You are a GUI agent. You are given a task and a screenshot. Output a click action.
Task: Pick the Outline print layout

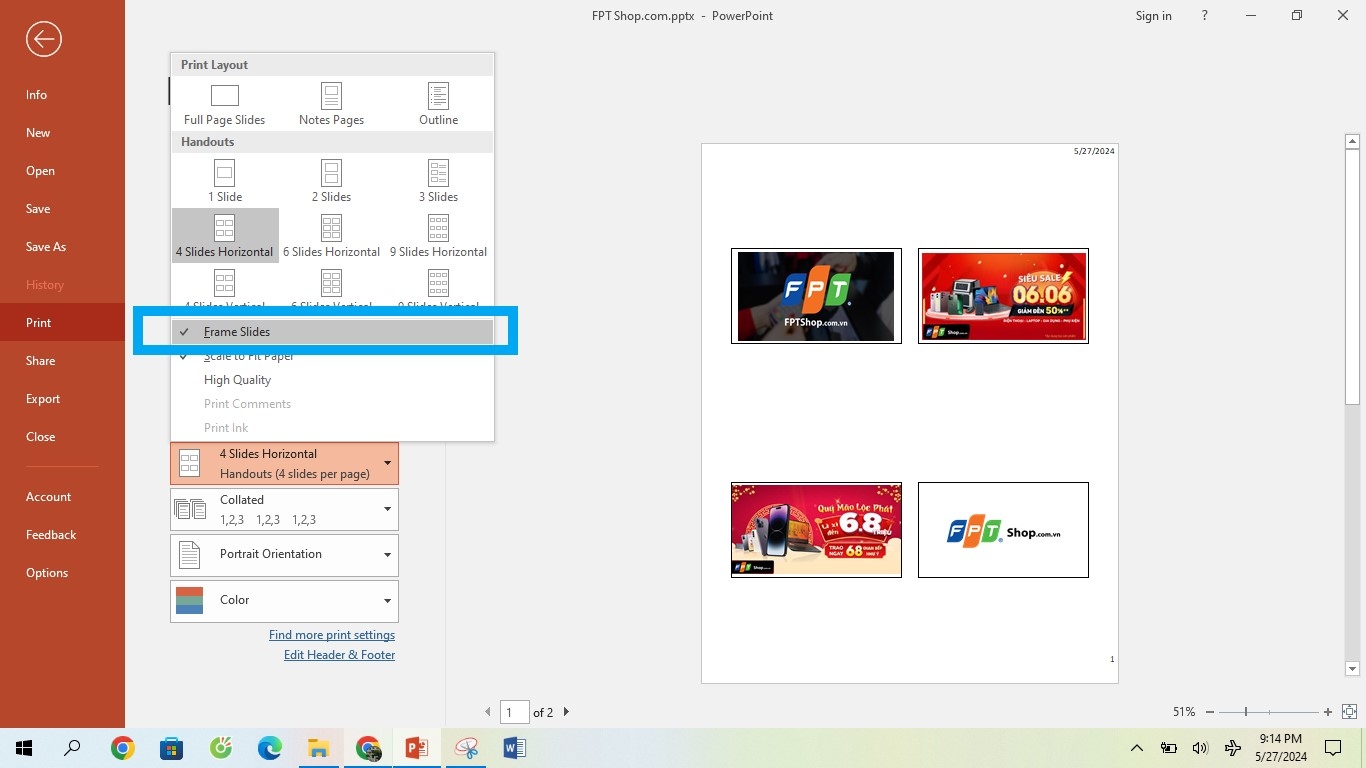click(x=438, y=105)
